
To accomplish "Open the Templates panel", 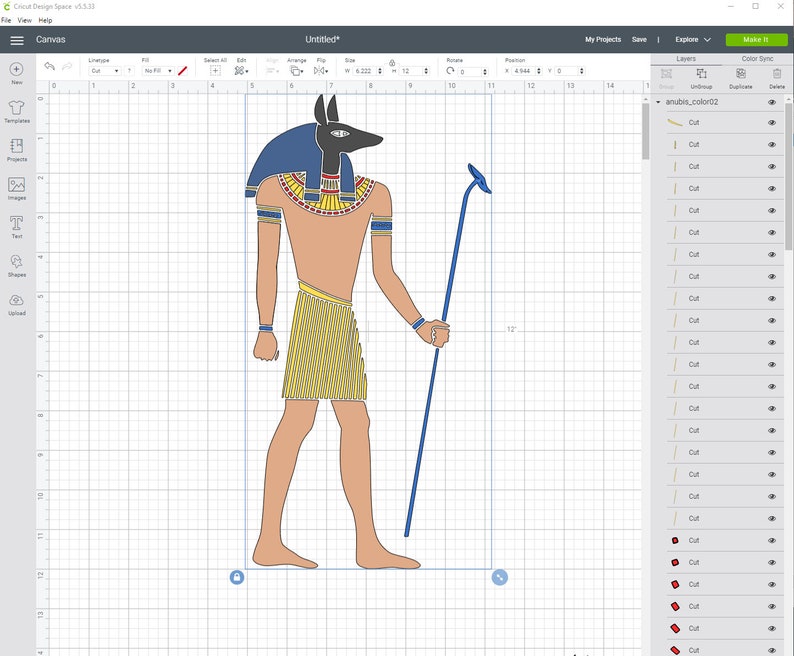I will (17, 111).
